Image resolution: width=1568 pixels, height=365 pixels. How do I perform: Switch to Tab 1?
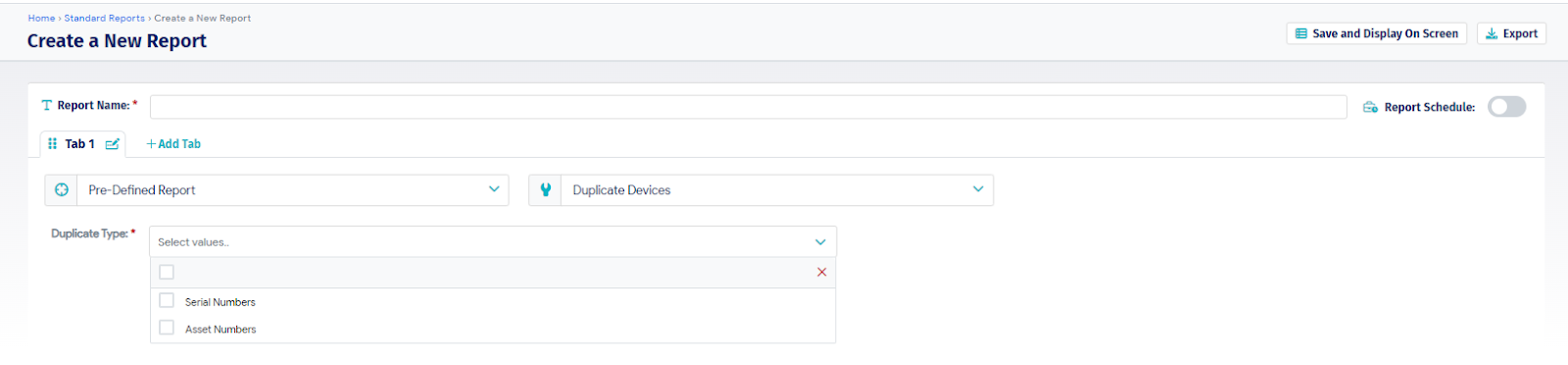click(x=80, y=144)
